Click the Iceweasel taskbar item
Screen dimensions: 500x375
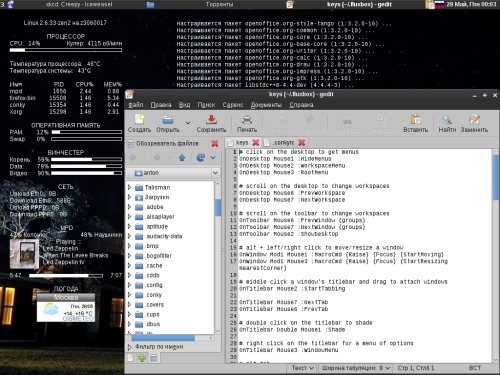click(79, 4)
